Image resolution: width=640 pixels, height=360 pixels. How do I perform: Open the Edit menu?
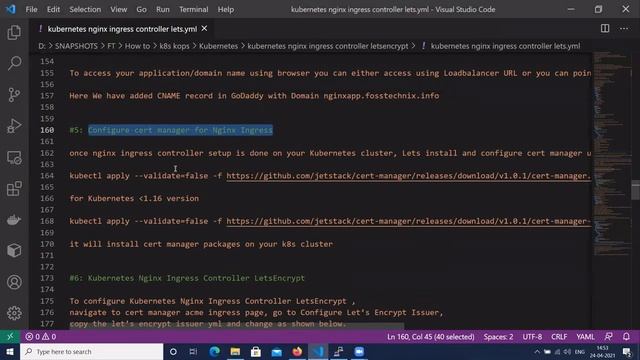[x=53, y=9]
